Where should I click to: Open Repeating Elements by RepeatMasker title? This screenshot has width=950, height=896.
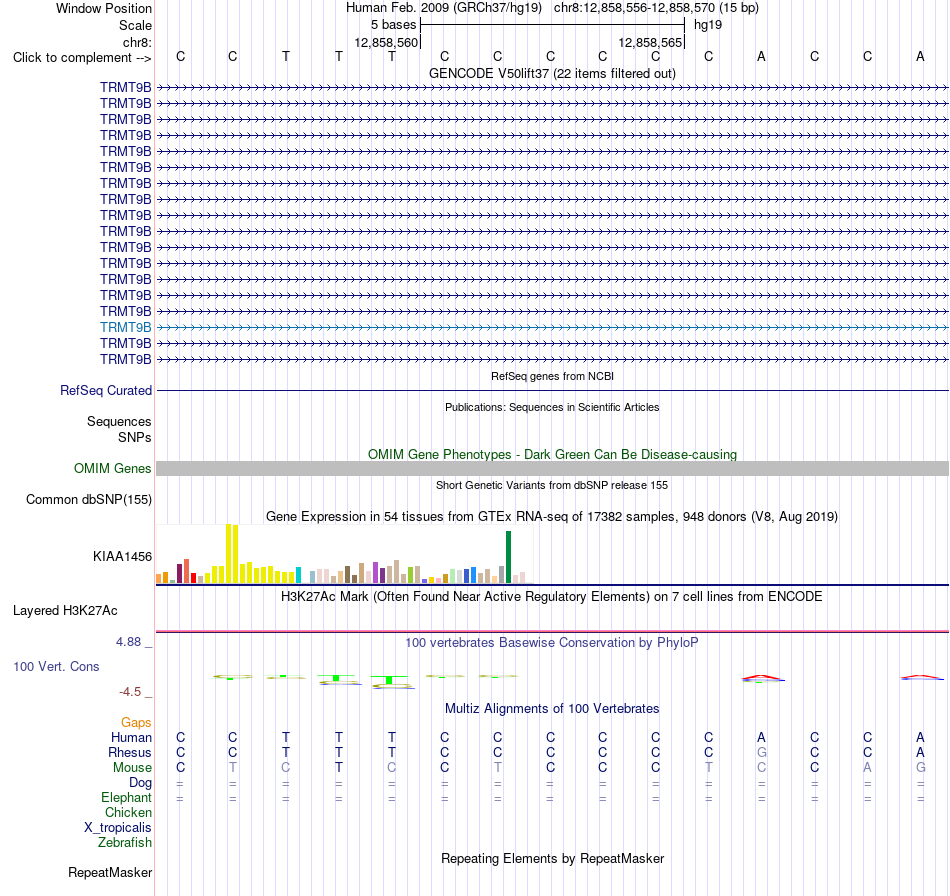(x=552, y=859)
